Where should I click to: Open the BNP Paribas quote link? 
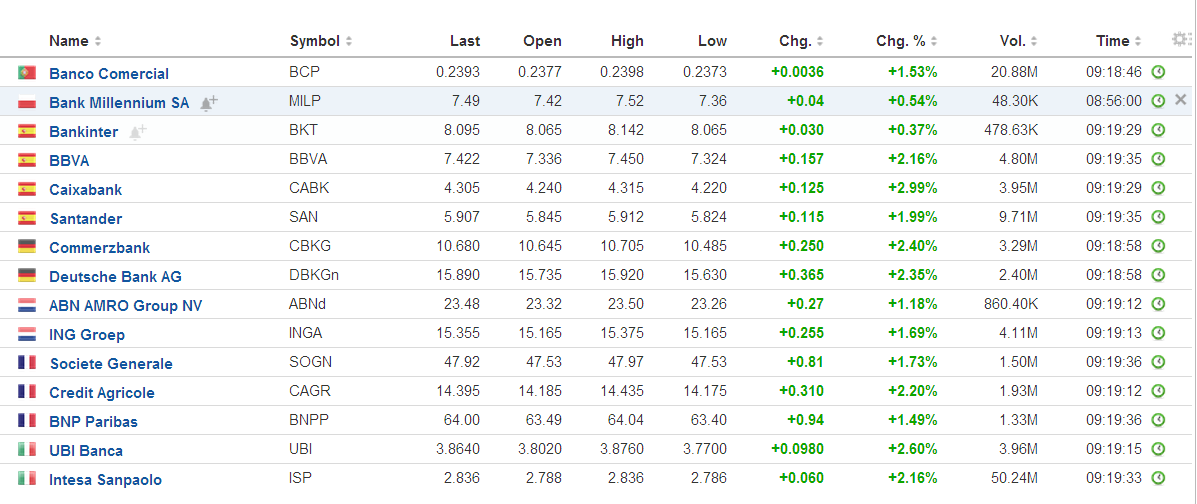(x=93, y=422)
